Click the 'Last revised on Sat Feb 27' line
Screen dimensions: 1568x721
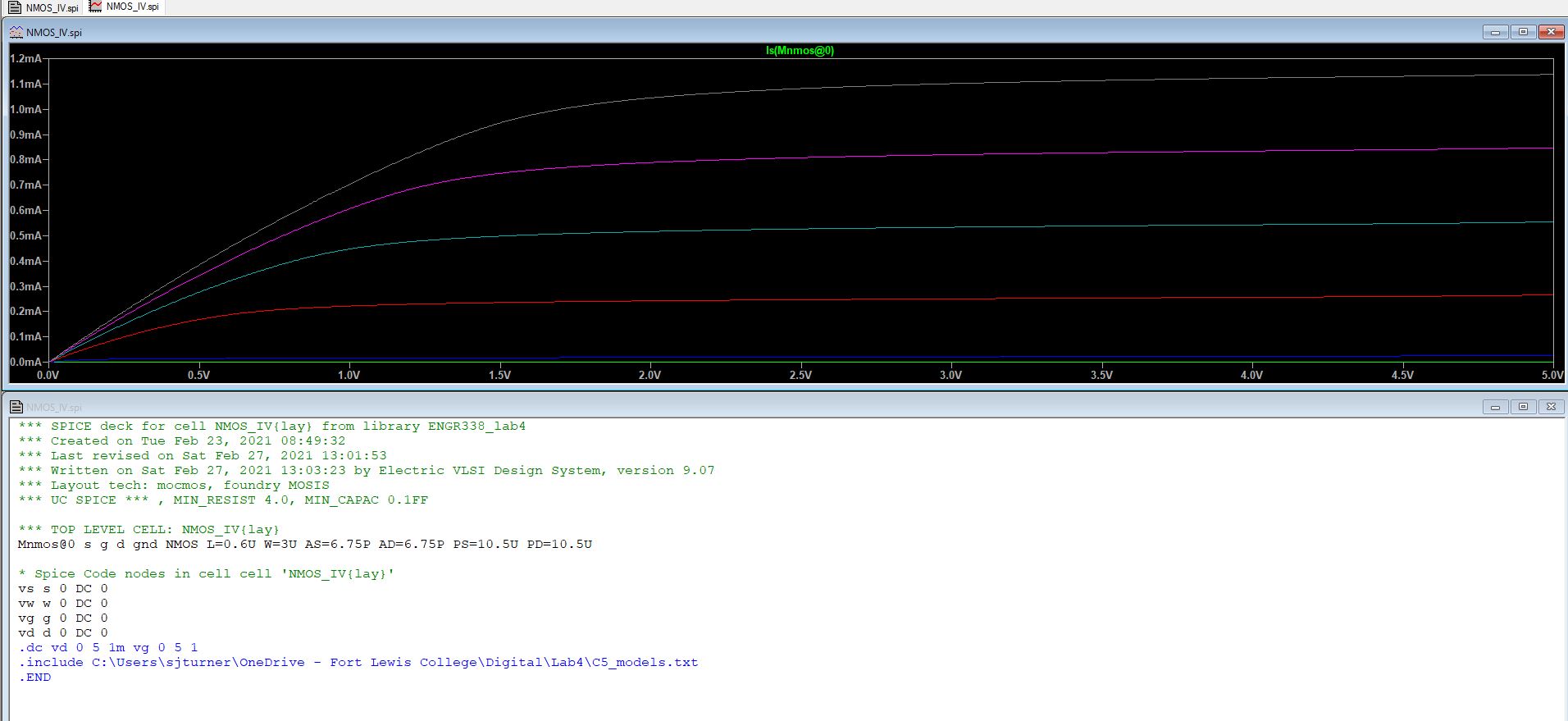(202, 456)
